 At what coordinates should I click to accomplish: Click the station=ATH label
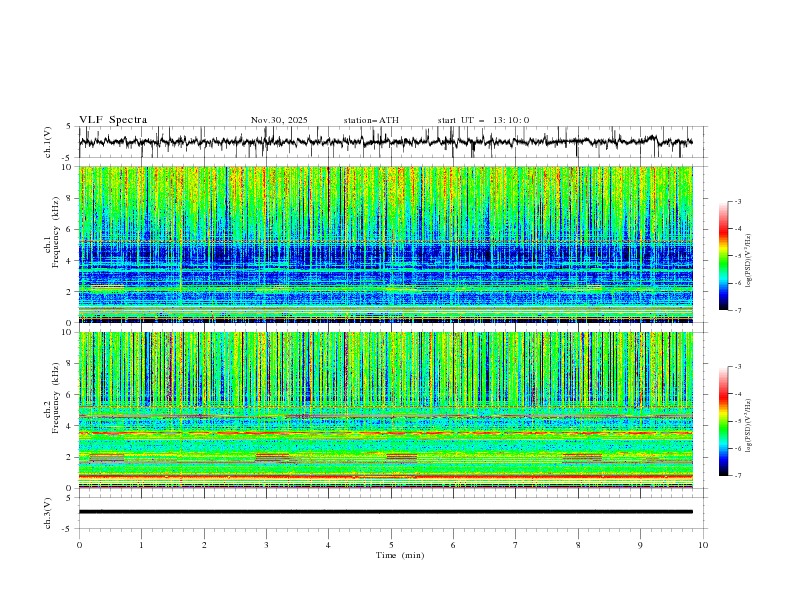[370, 120]
